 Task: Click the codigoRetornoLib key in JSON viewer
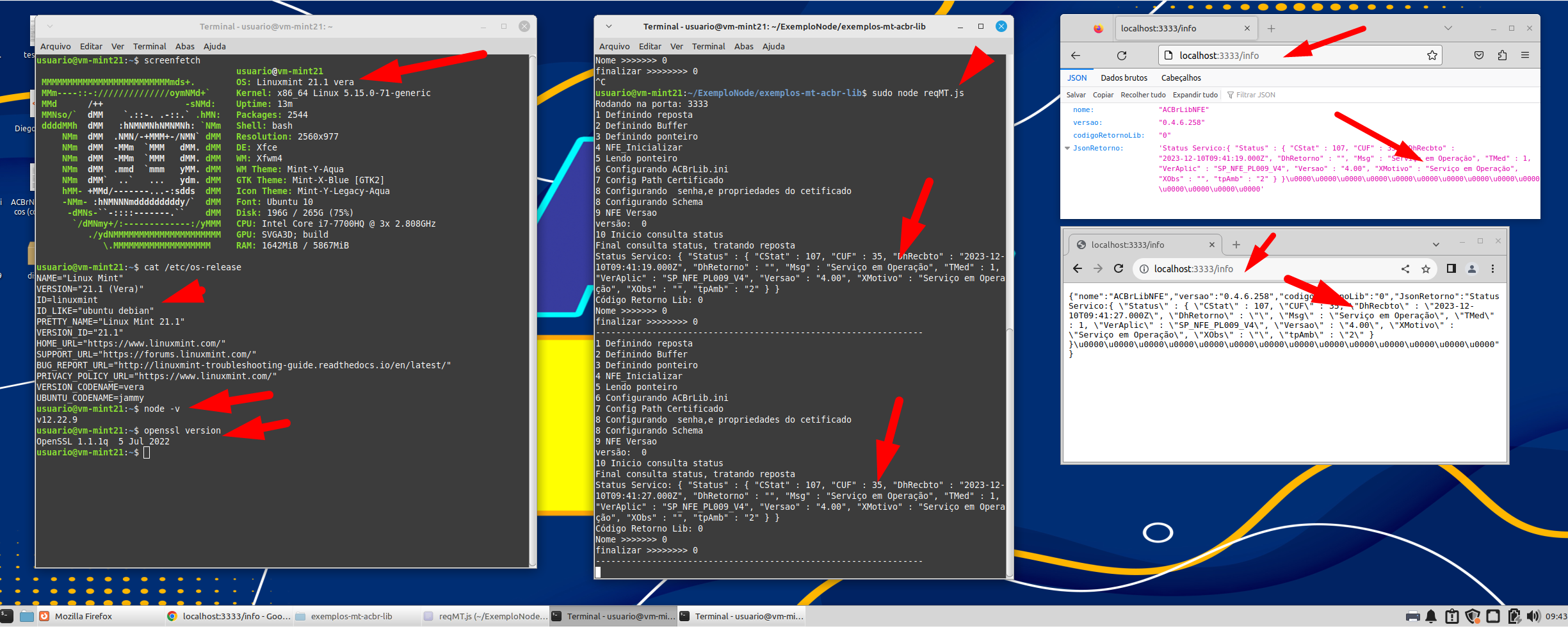point(1108,136)
